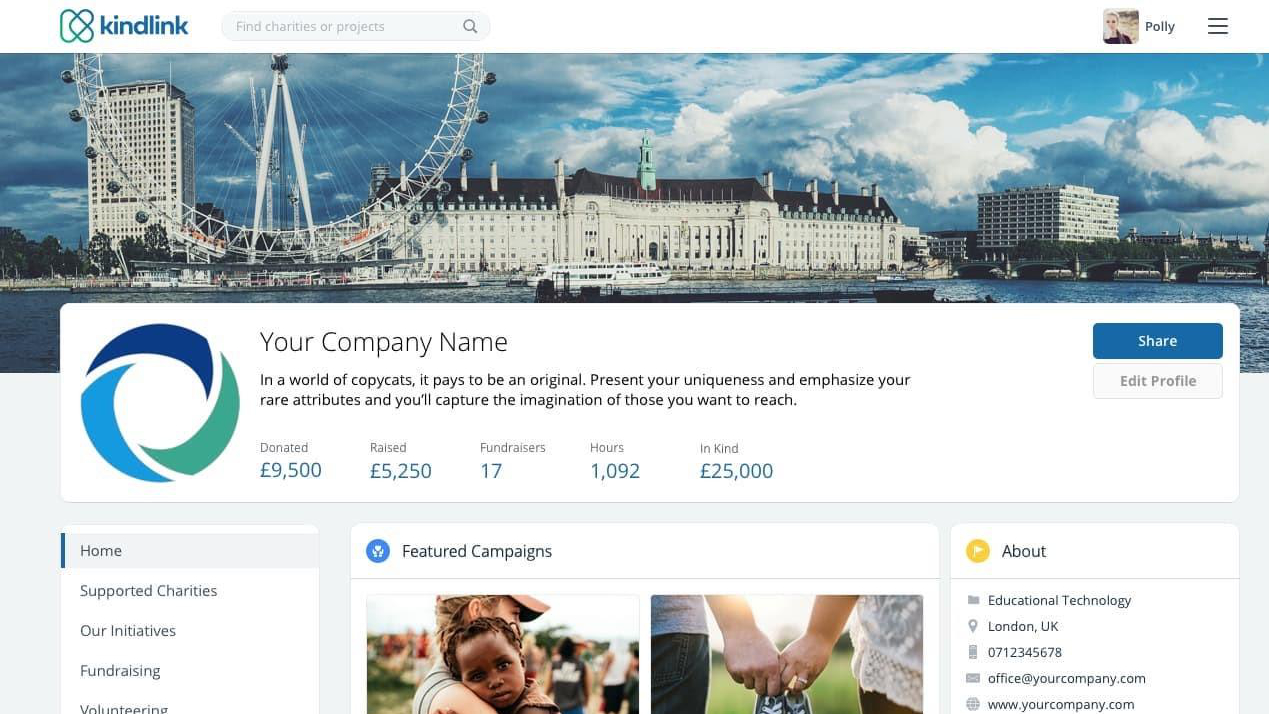This screenshot has width=1269, height=714.
Task: Open the hamburger menu
Action: [x=1217, y=26]
